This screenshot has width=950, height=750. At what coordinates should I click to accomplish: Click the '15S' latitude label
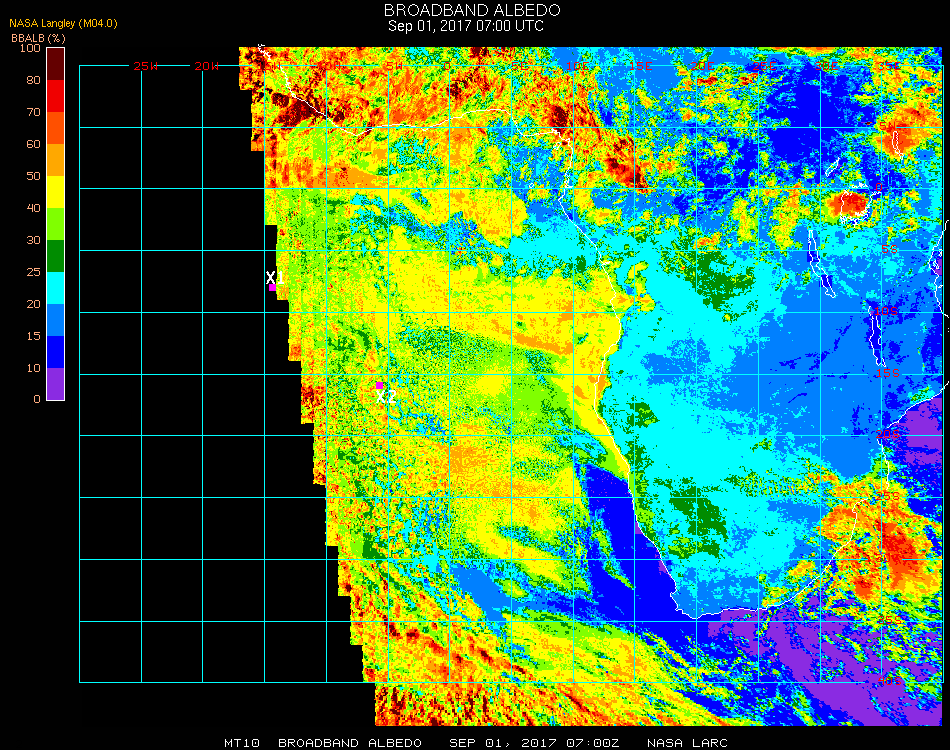[x=888, y=373]
